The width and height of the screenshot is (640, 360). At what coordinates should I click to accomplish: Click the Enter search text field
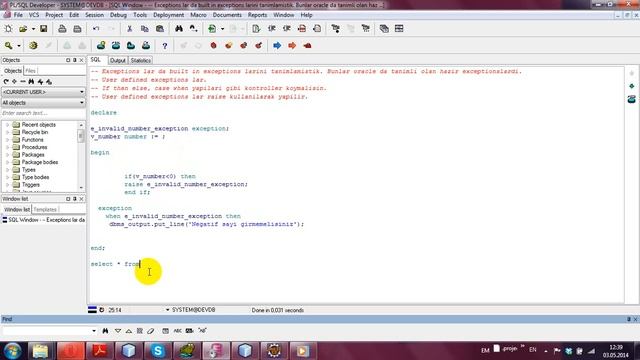click(43, 113)
